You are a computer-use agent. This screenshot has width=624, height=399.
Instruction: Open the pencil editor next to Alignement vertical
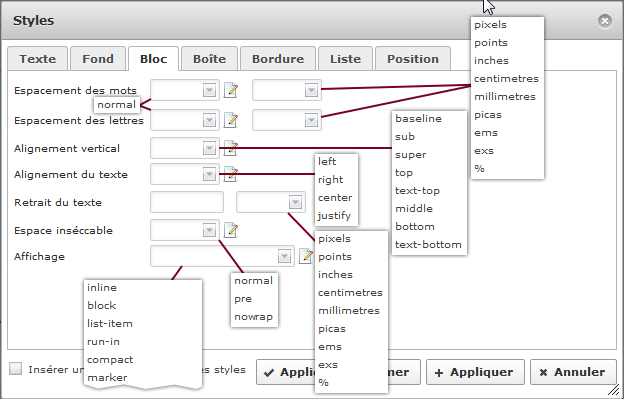[x=231, y=148]
